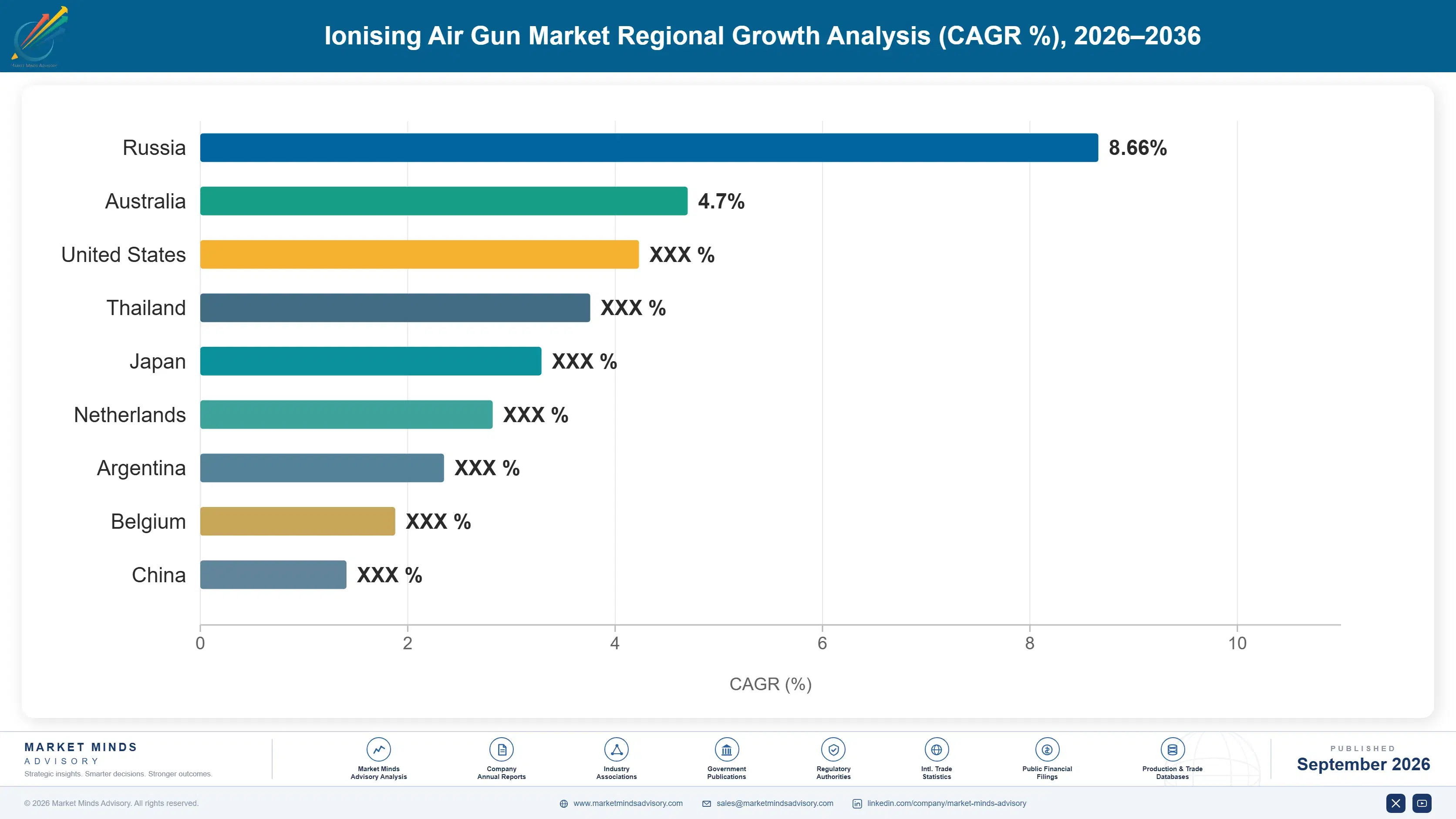Viewport: 1456px width, 819px height.
Task: Click the Strategic insights tagline text
Action: pos(118,774)
